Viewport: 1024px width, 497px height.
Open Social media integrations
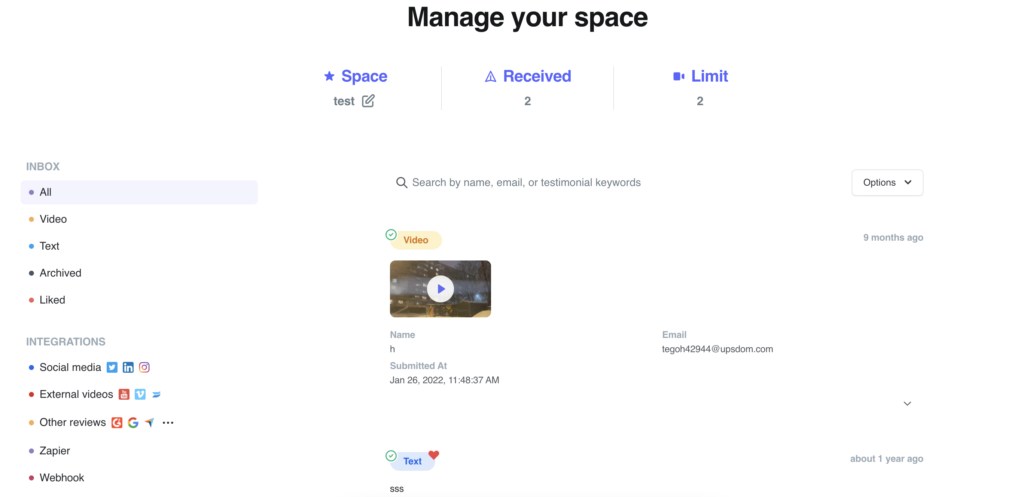[x=70, y=367]
